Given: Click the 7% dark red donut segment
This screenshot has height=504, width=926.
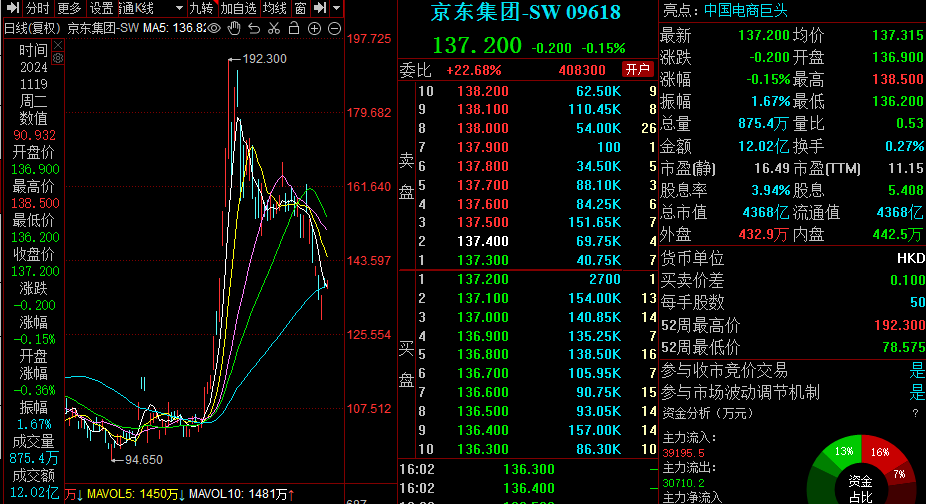Looking at the screenshot, I should (899, 474).
